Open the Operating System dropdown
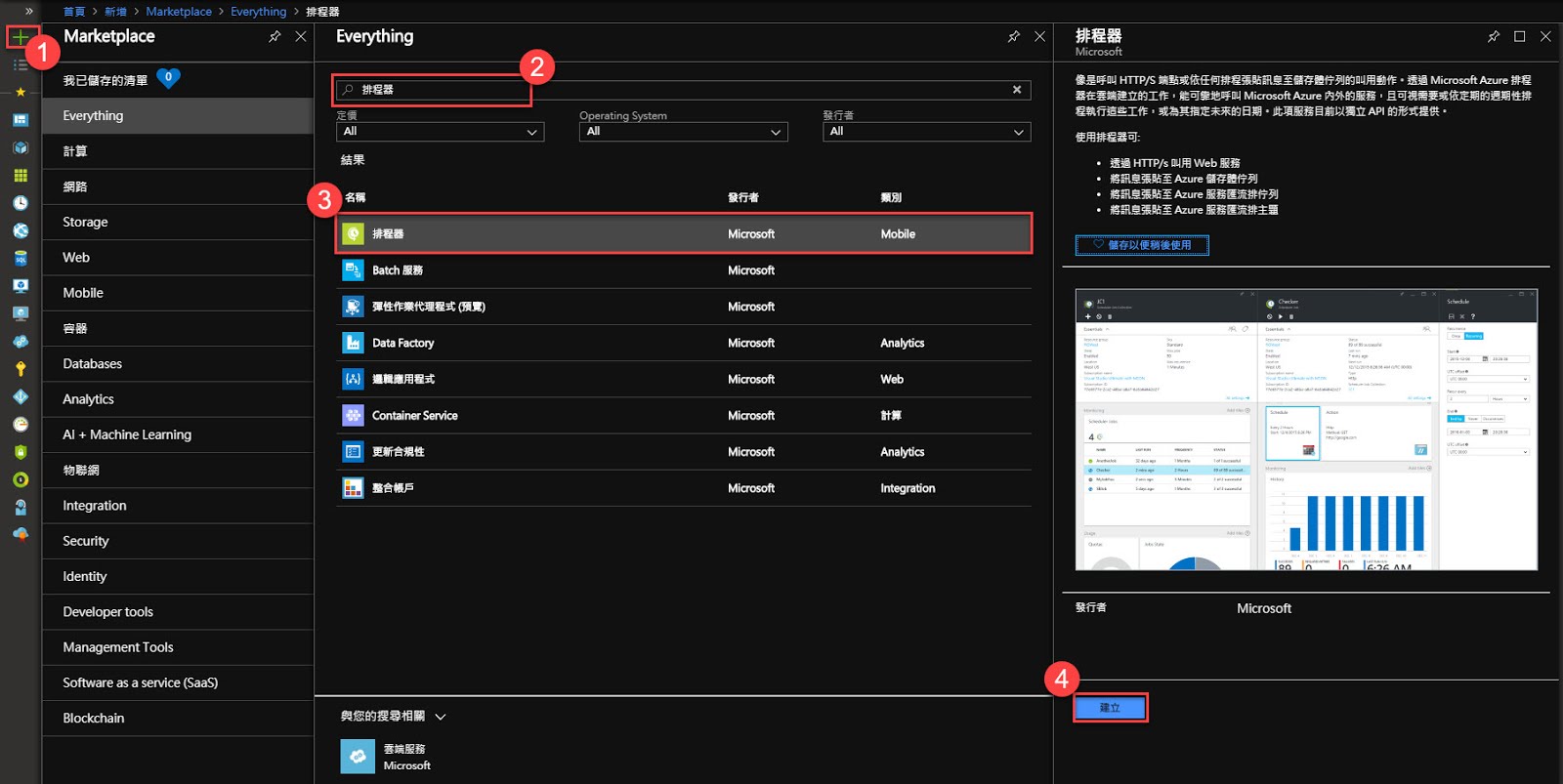The image size is (1563, 784). click(x=683, y=132)
